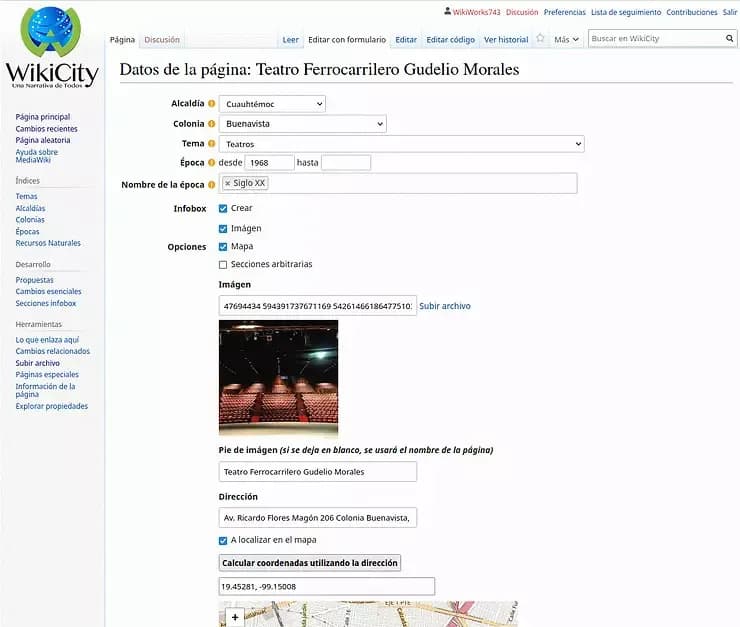Click the theater image thumbnail
Screen dimensions: 740x627
click(x=278, y=378)
